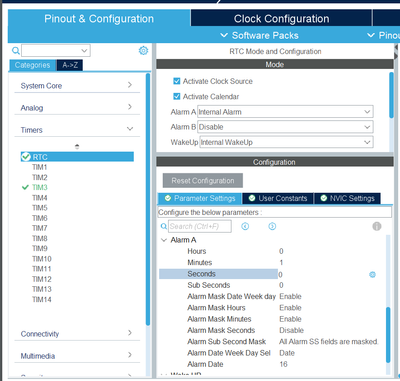Image resolution: width=400 pixels, height=381 pixels.
Task: Select TIM11 in the timers list
Action: click(42, 269)
